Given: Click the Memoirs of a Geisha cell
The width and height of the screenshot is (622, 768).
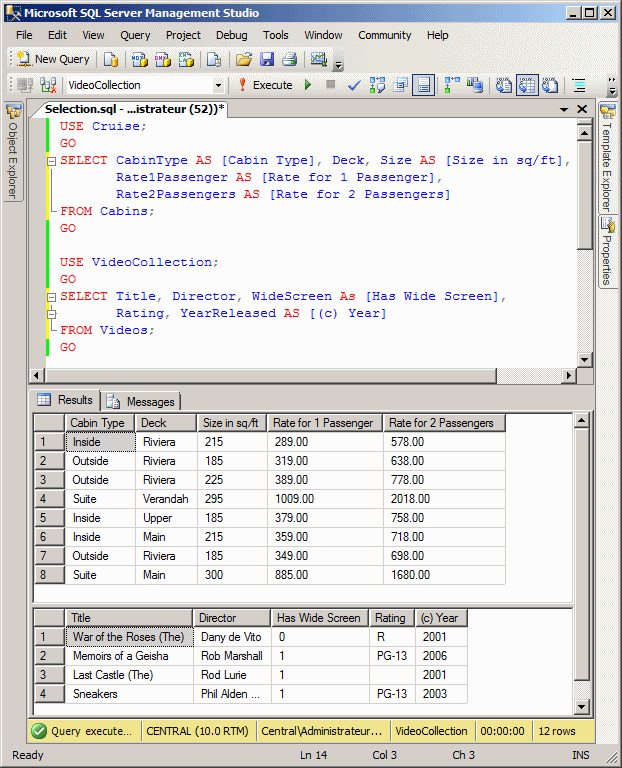Looking at the screenshot, I should (x=129, y=656).
